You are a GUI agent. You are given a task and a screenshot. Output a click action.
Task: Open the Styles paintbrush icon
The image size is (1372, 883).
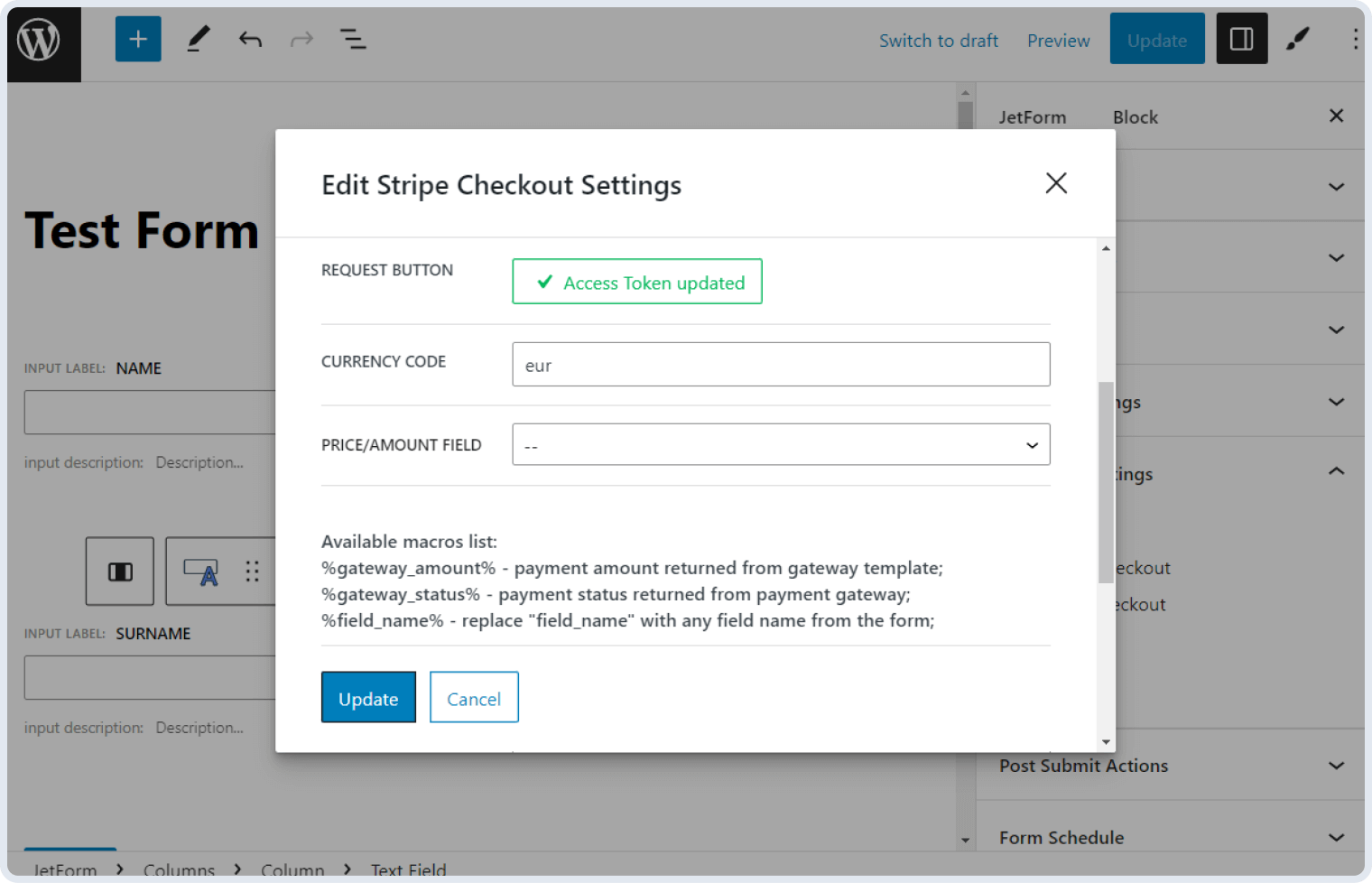coord(1298,38)
